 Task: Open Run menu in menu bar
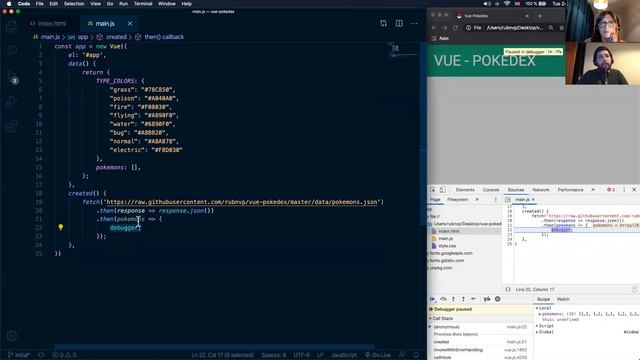pos(123,4)
